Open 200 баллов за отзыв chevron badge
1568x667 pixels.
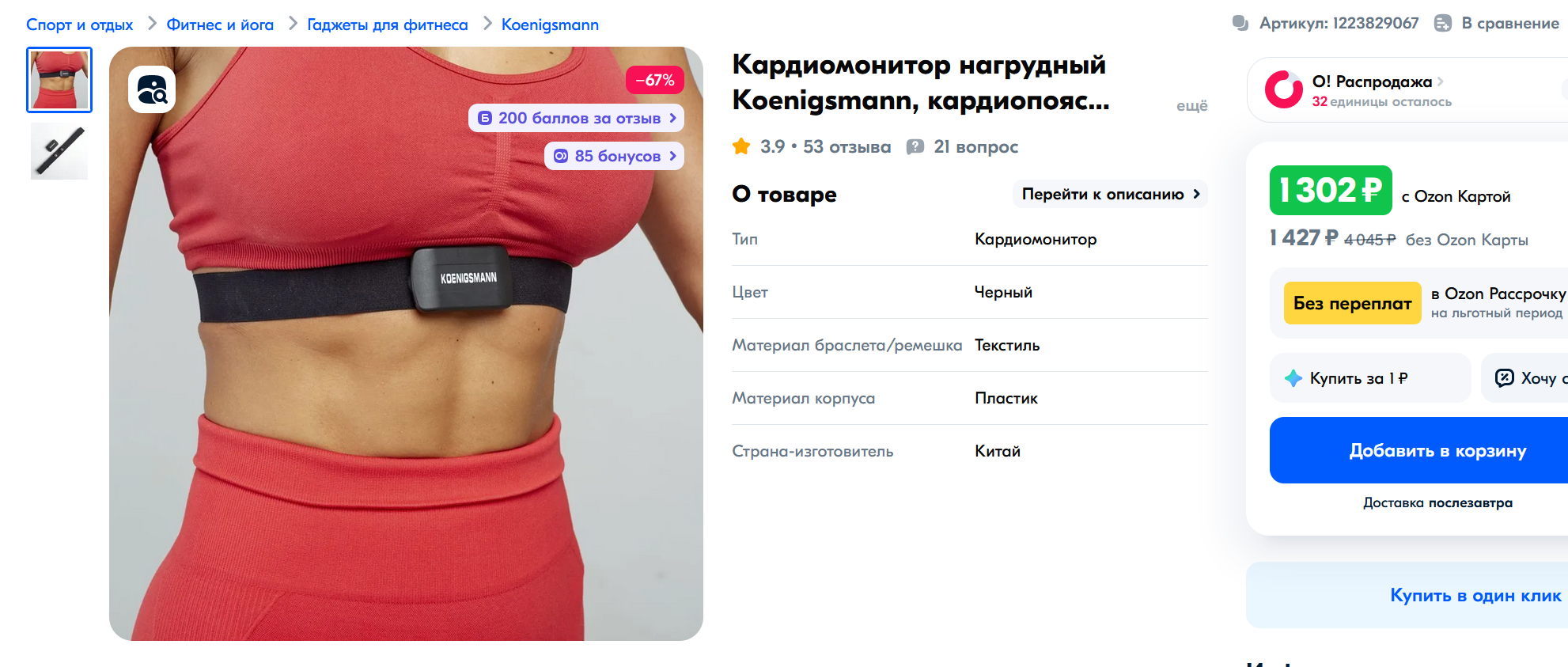coord(576,118)
